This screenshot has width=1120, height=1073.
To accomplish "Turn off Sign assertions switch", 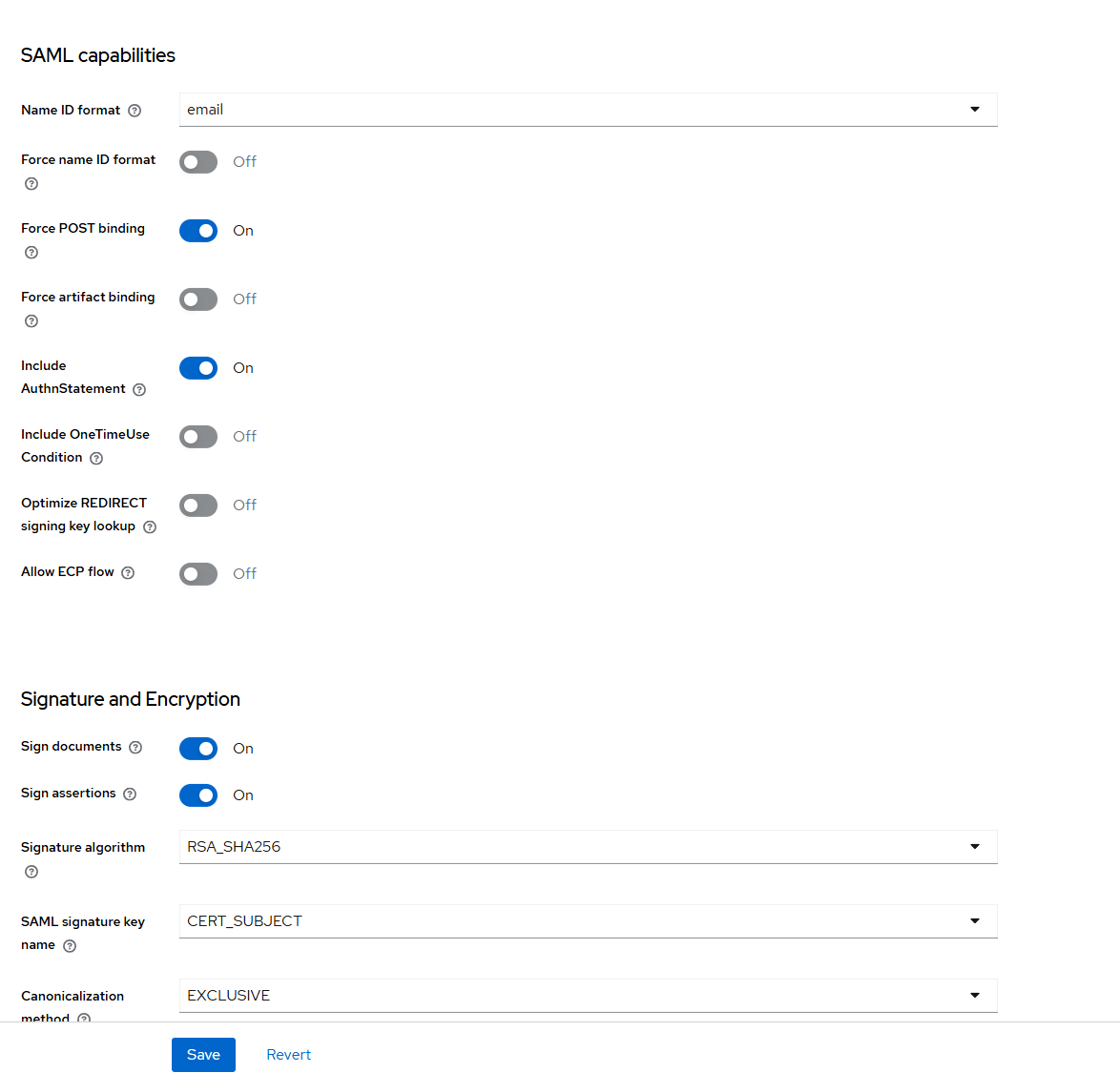I will (198, 794).
